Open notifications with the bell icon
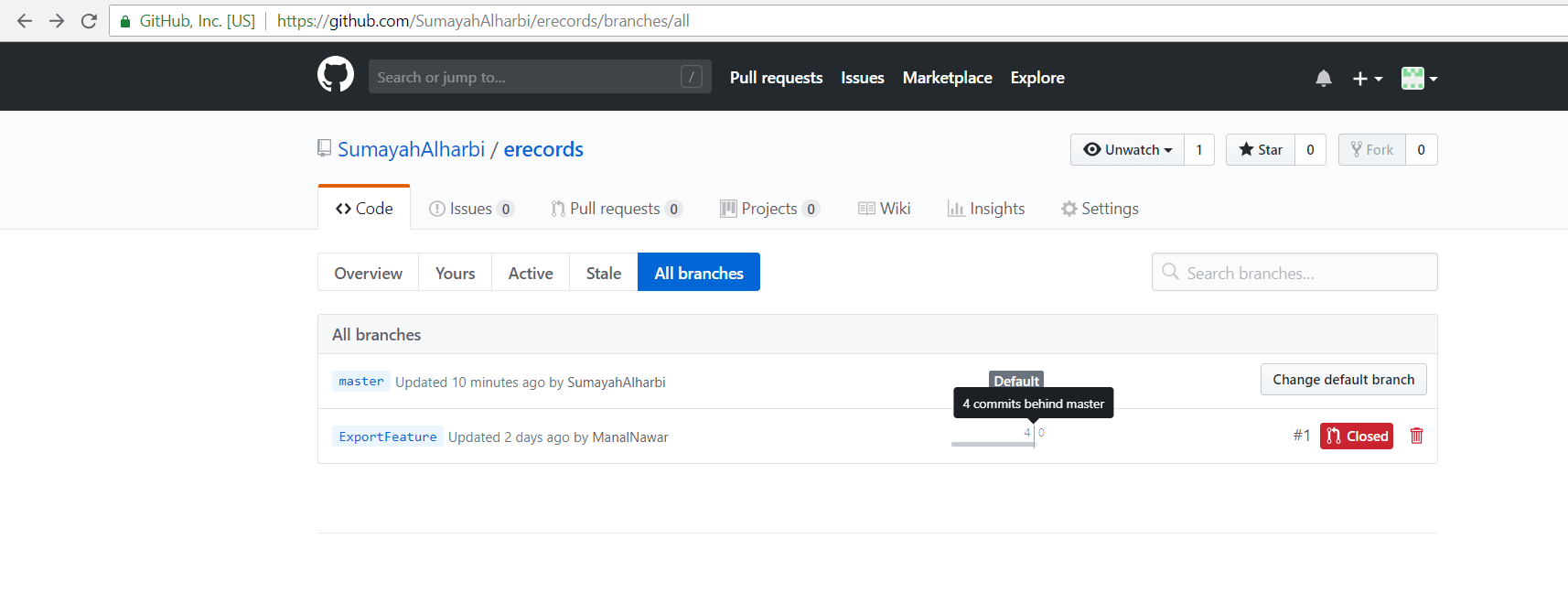Viewport: 1568px width, 593px height. coord(1324,79)
